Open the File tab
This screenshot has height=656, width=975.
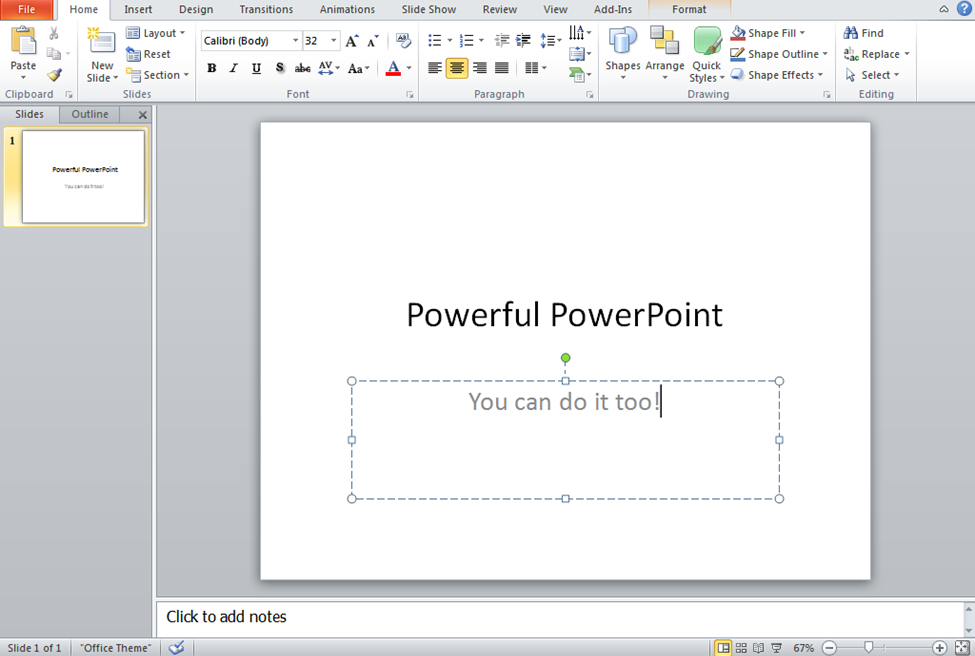point(27,9)
